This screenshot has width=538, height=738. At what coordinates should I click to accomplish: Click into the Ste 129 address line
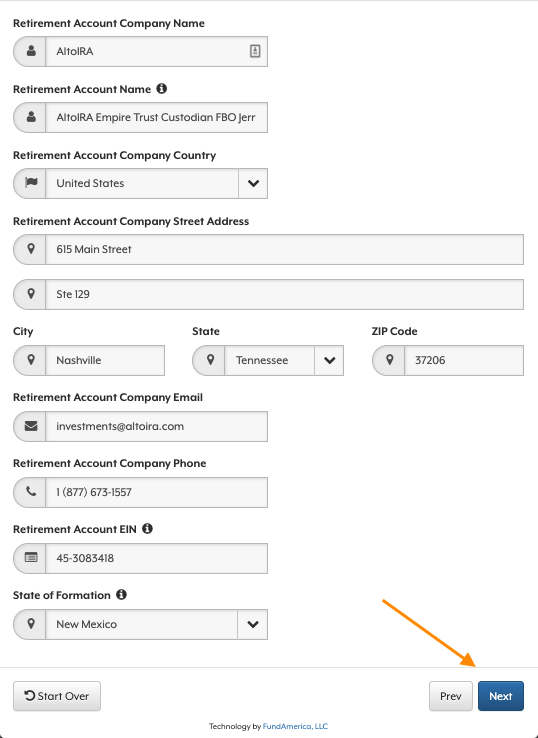(284, 295)
